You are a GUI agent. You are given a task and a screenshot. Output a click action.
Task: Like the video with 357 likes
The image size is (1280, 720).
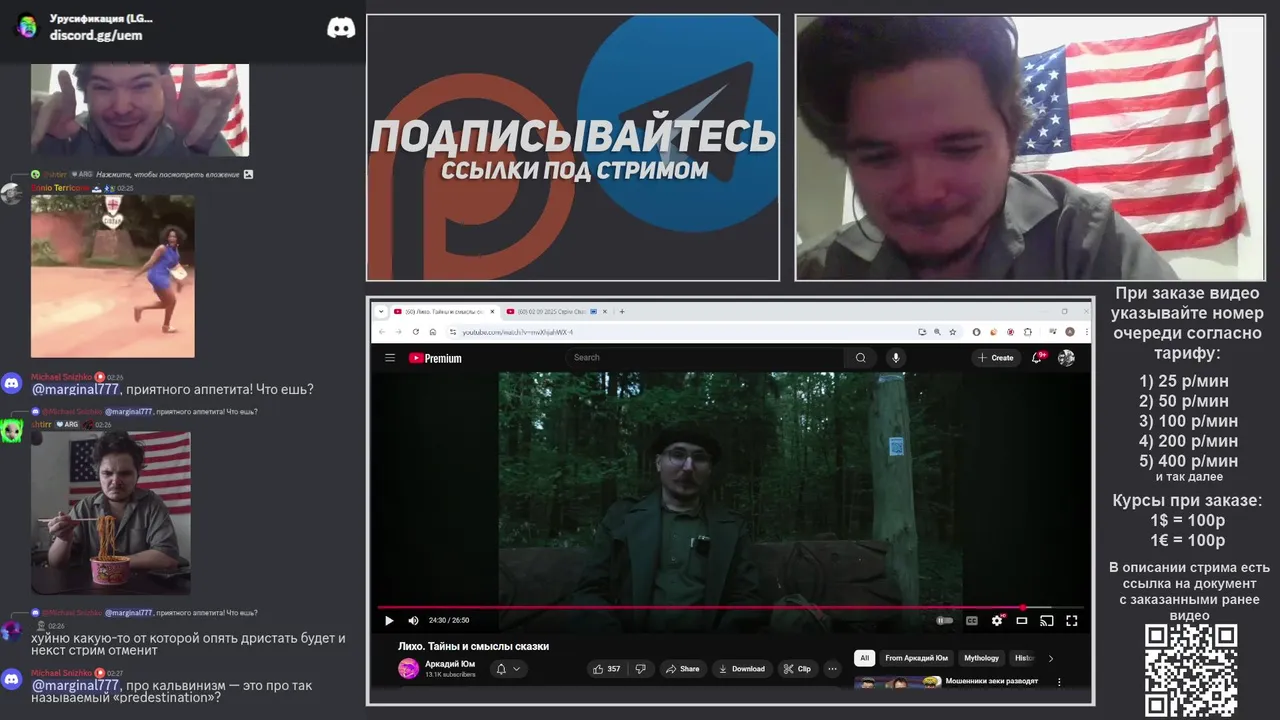pyautogui.click(x=606, y=669)
